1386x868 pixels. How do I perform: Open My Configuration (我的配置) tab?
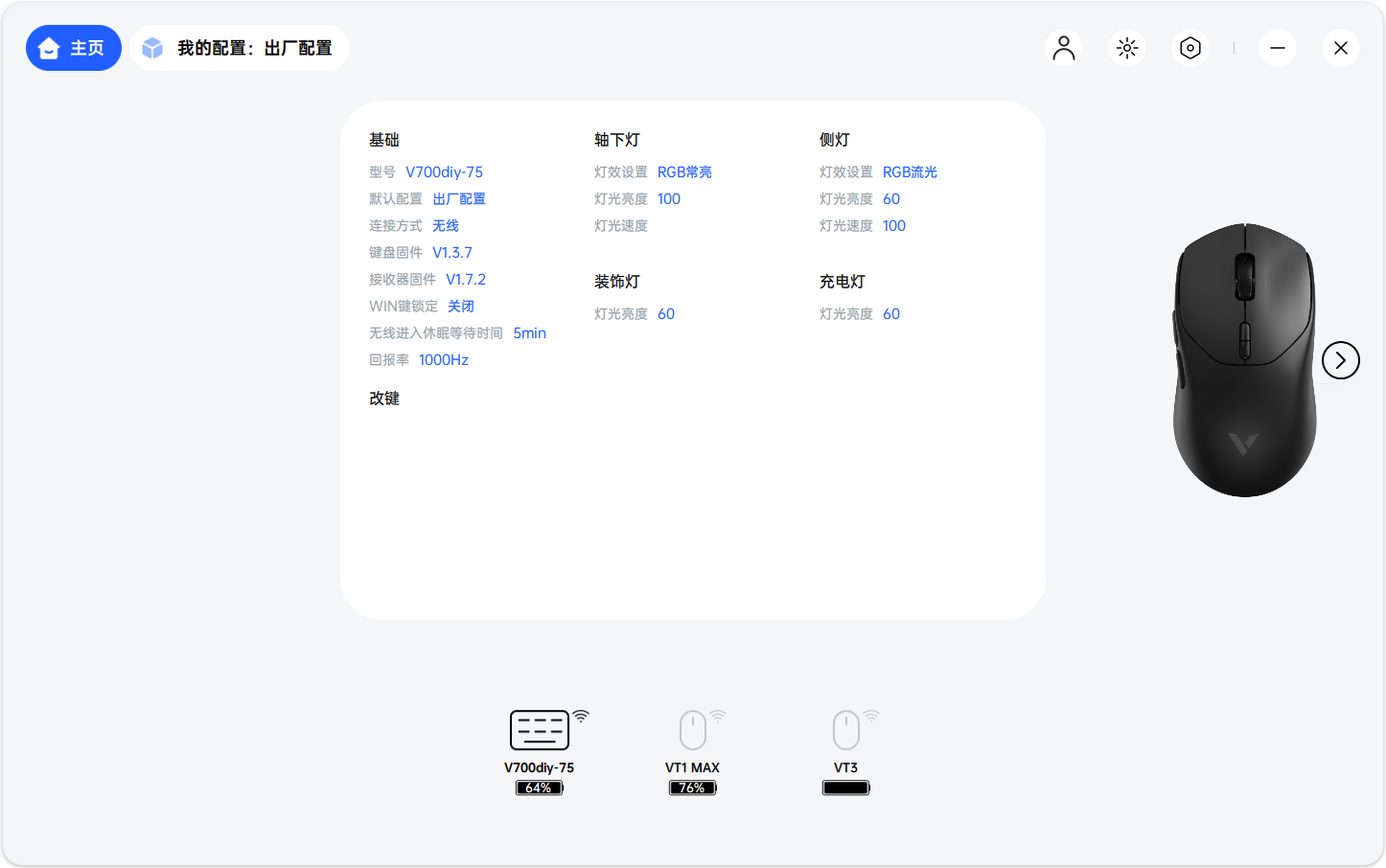pos(240,48)
